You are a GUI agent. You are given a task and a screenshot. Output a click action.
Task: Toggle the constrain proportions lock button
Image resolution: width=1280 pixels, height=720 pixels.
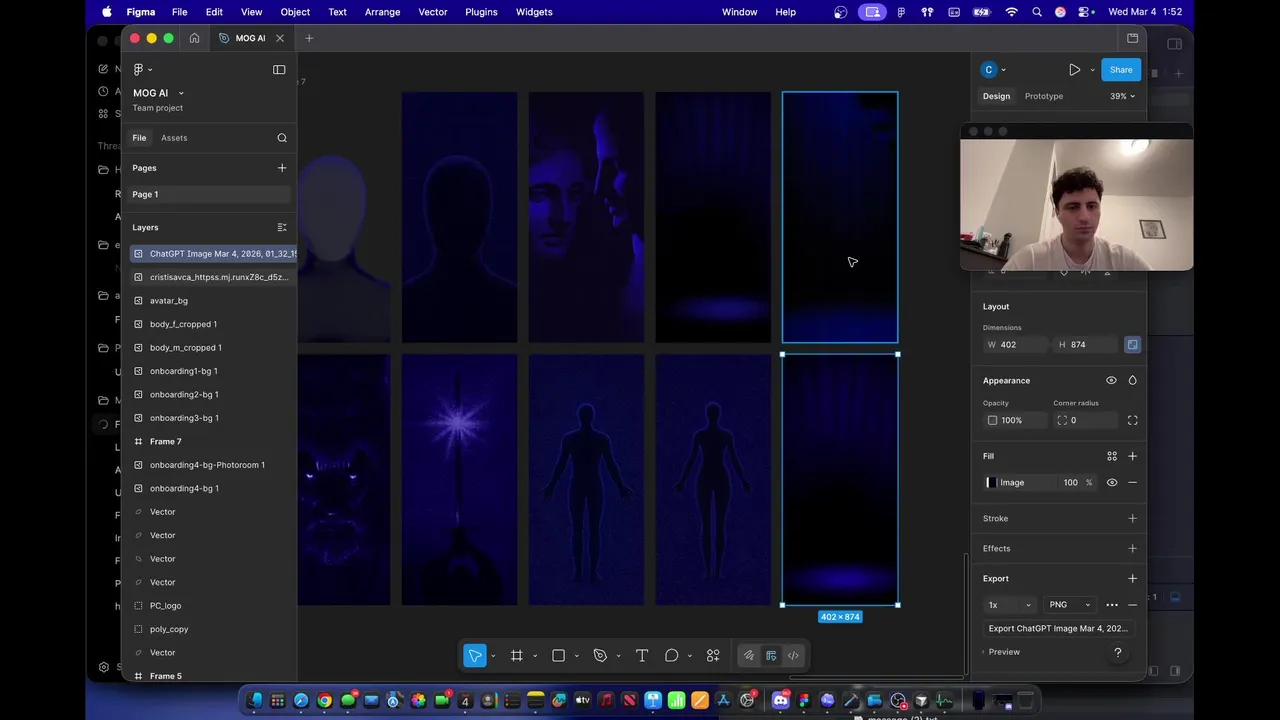(x=1132, y=345)
